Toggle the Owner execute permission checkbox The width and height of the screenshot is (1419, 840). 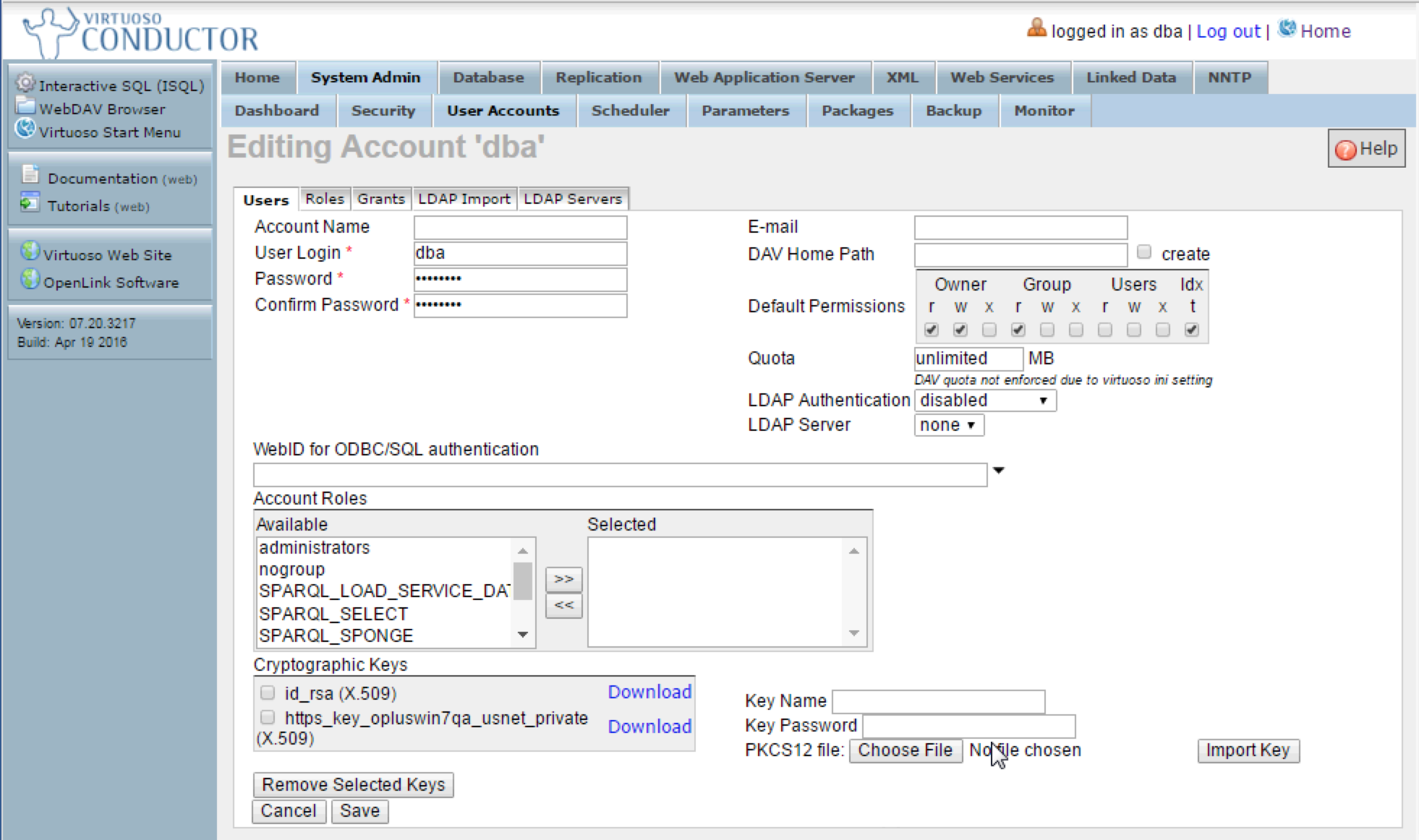coord(989,330)
